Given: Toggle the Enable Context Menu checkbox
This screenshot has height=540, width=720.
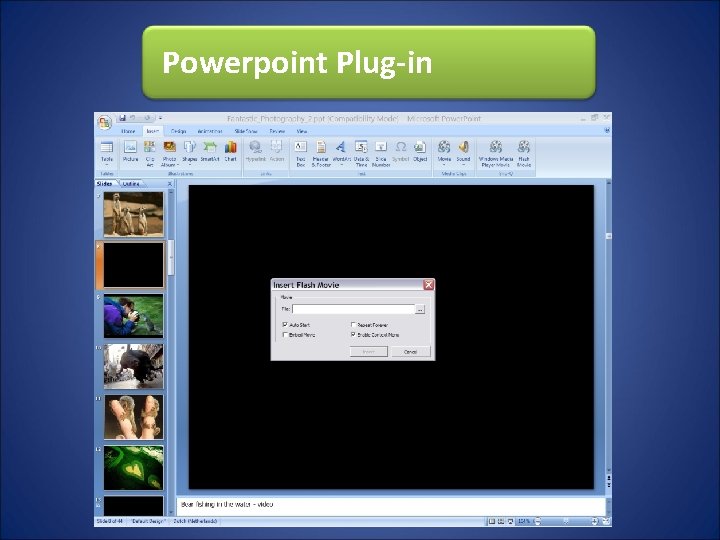Looking at the screenshot, I should tap(354, 335).
